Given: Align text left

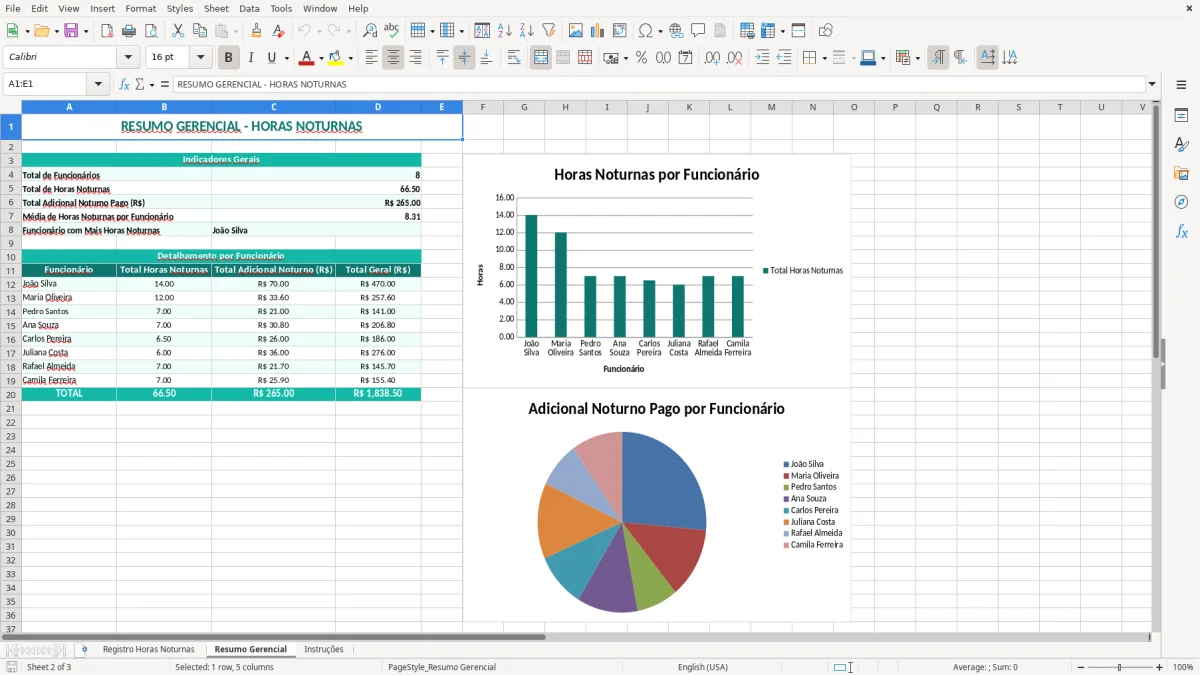Looking at the screenshot, I should 371,58.
